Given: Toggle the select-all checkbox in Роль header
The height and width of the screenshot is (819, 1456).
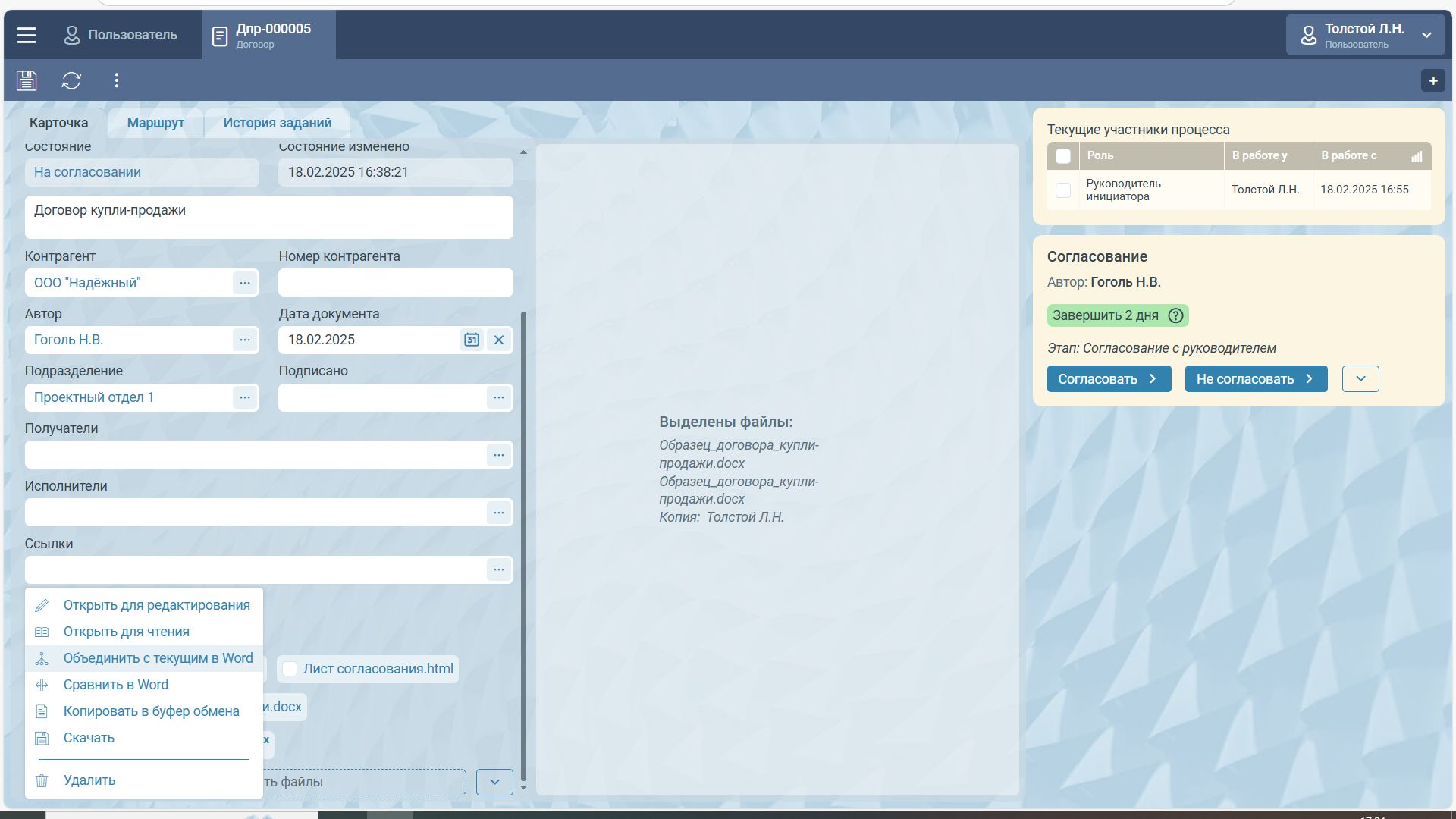Looking at the screenshot, I should (x=1063, y=156).
